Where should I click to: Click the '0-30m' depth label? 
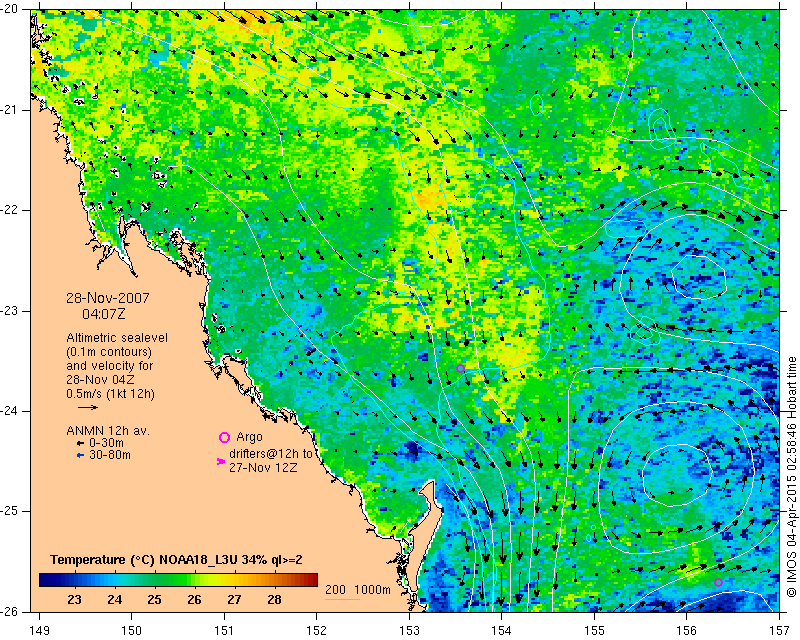click(x=106, y=443)
